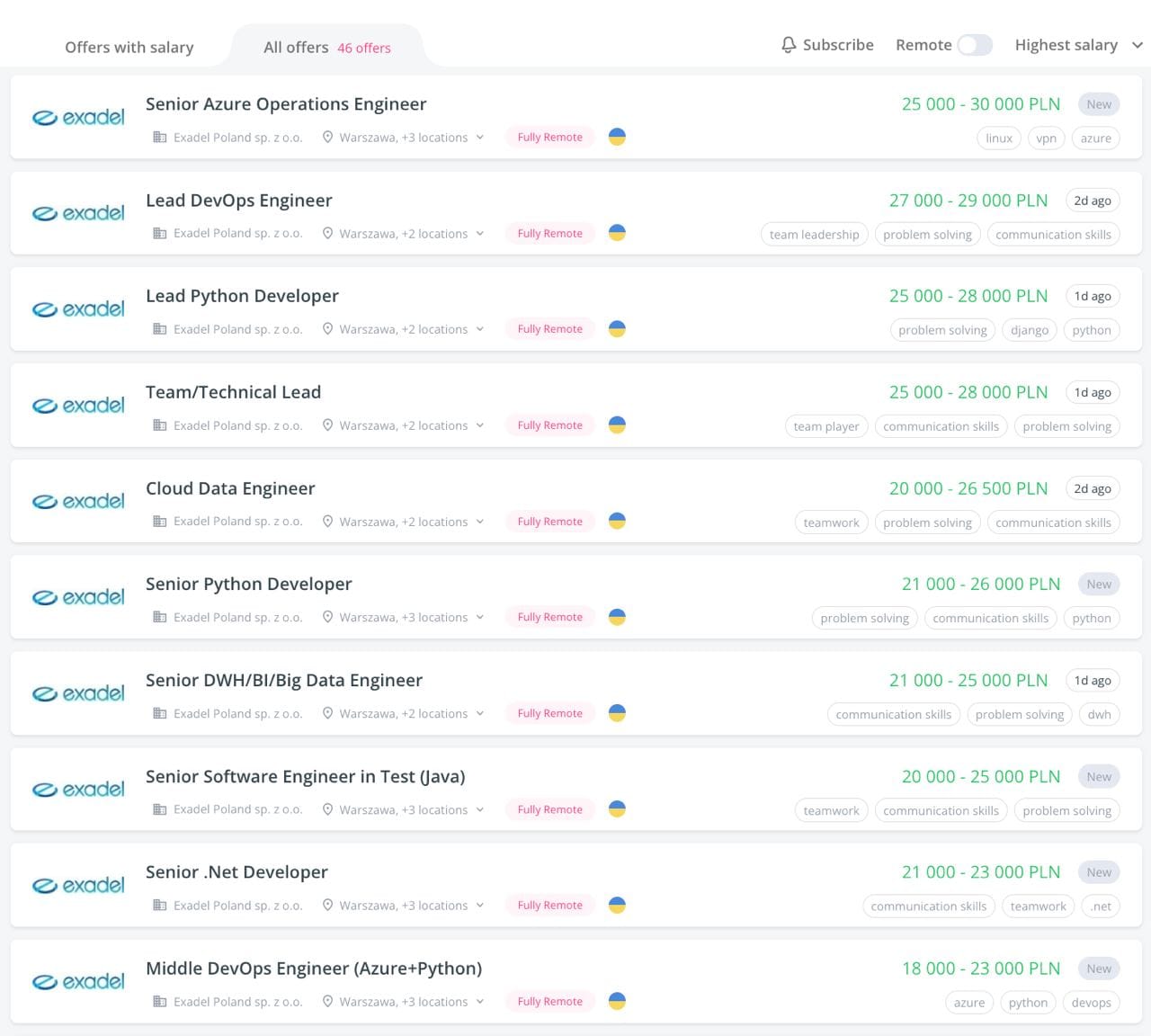Open the Highest salary sort dropdown
The height and width of the screenshot is (1036, 1151).
point(1078,45)
